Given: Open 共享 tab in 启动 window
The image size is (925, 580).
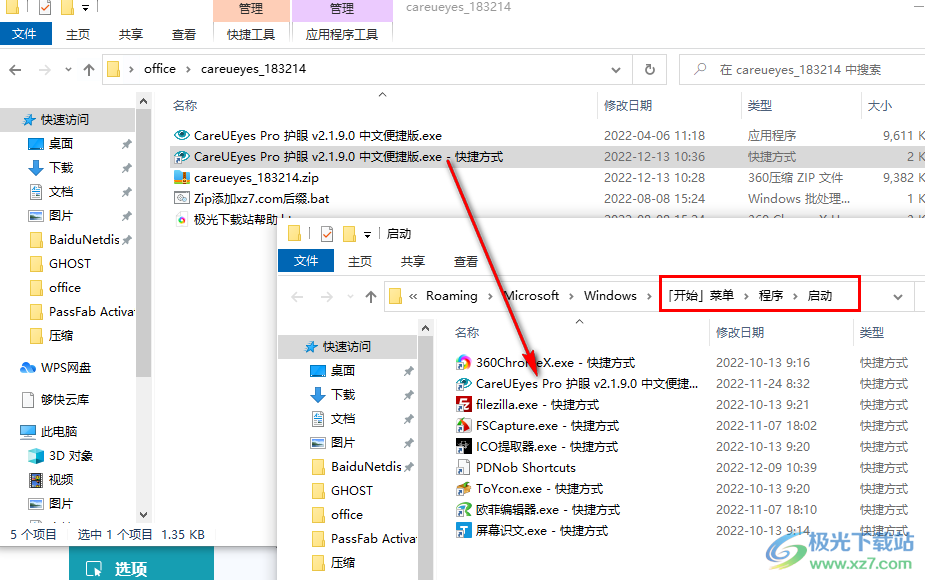Looking at the screenshot, I should 412,261.
